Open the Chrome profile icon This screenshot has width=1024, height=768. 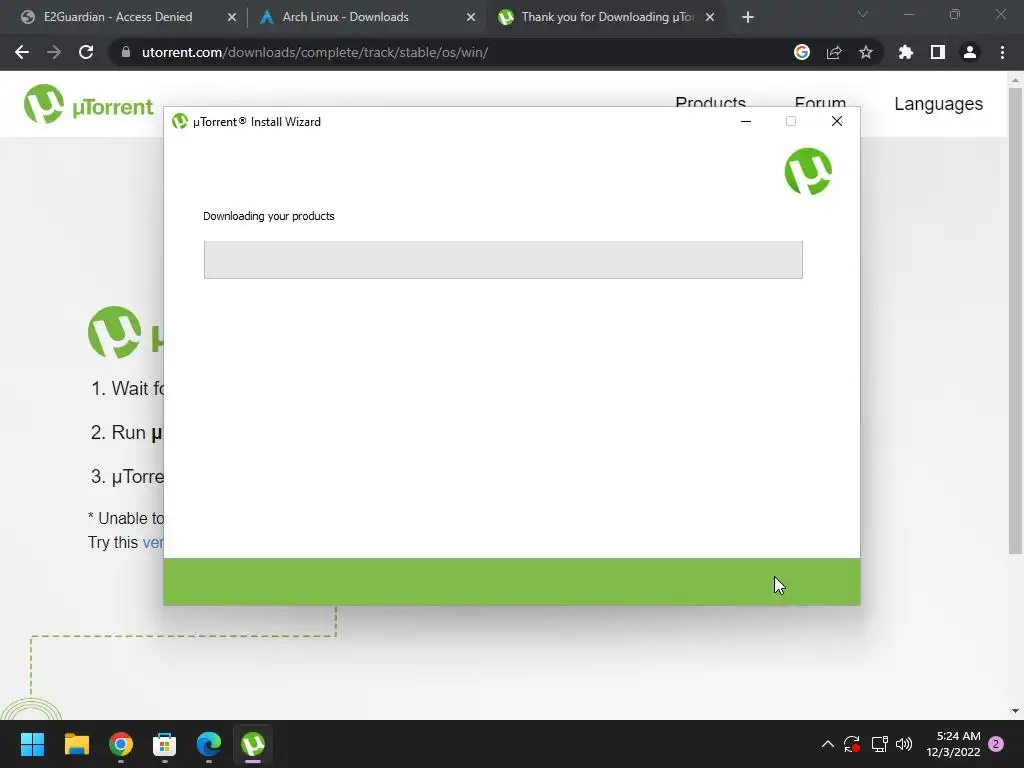coord(970,52)
